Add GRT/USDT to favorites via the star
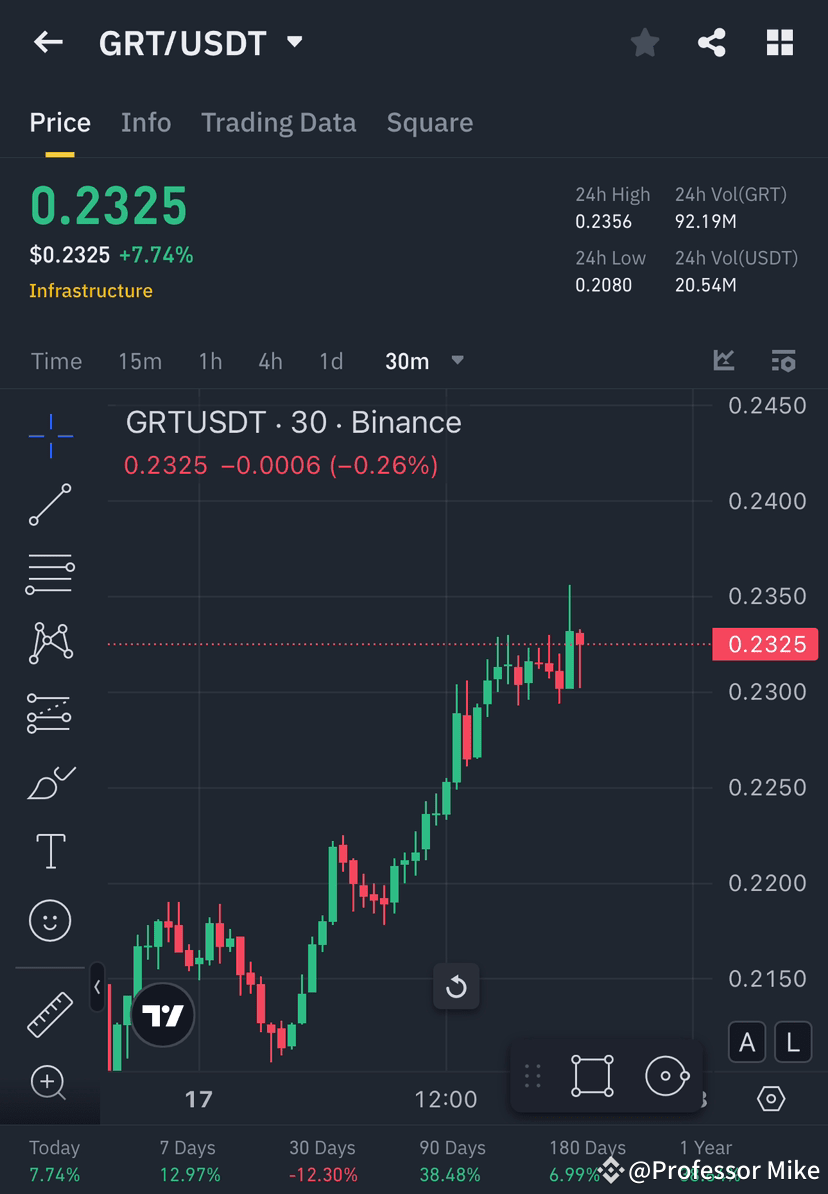828x1194 pixels. tap(644, 42)
